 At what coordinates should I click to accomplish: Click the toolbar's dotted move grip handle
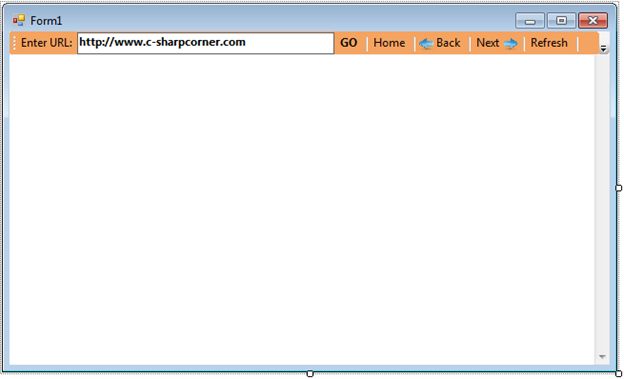tap(14, 43)
